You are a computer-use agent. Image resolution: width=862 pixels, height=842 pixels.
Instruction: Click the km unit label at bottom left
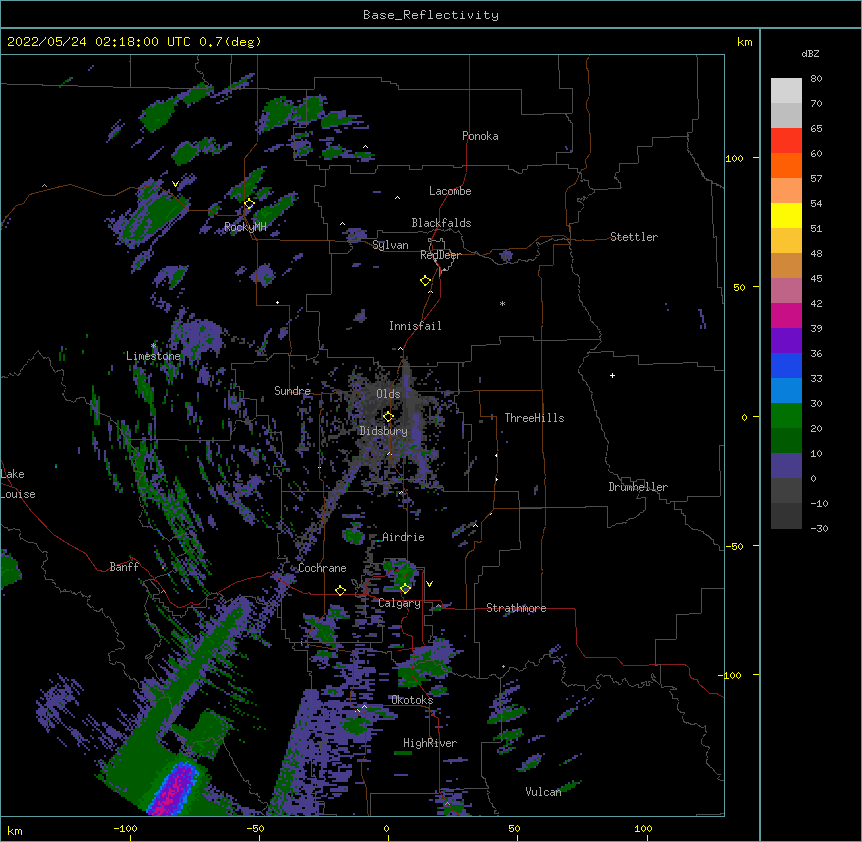pyautogui.click(x=15, y=831)
